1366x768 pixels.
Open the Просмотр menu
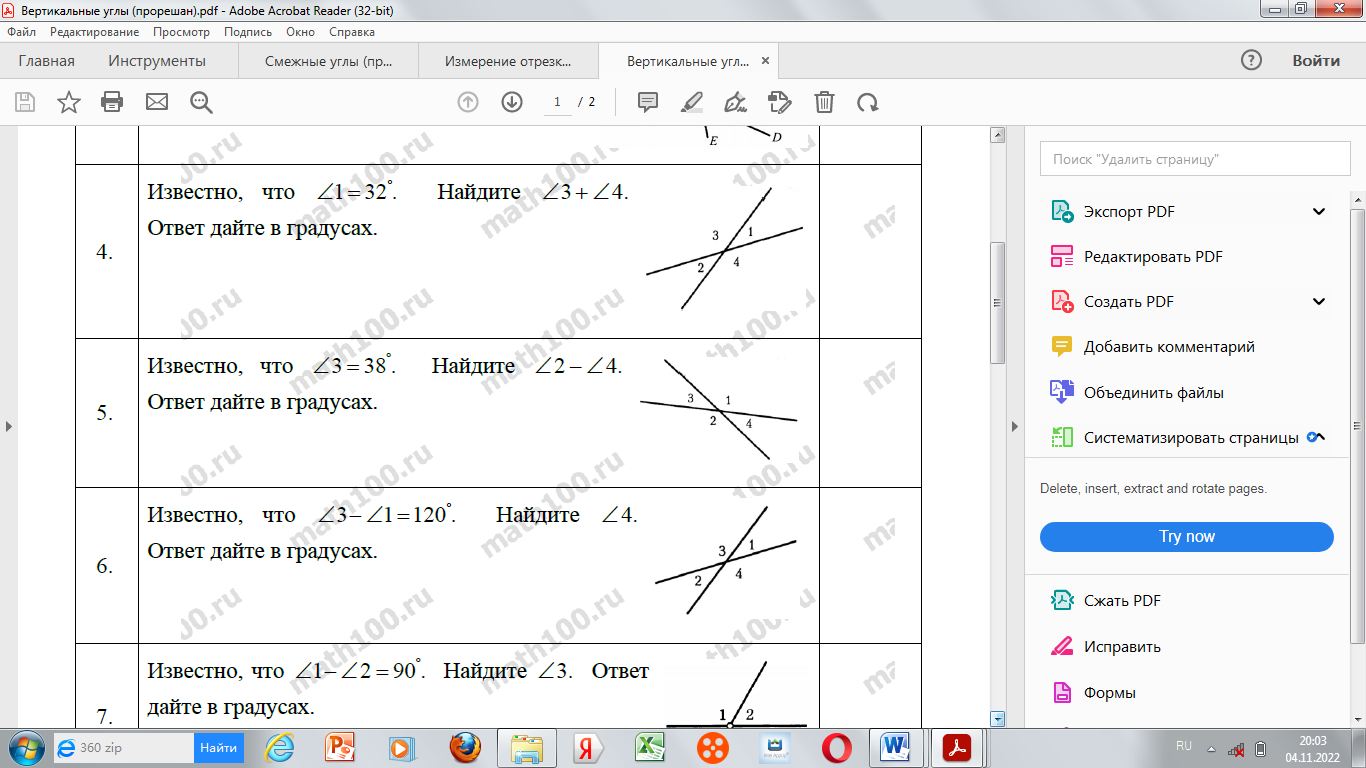(x=181, y=32)
